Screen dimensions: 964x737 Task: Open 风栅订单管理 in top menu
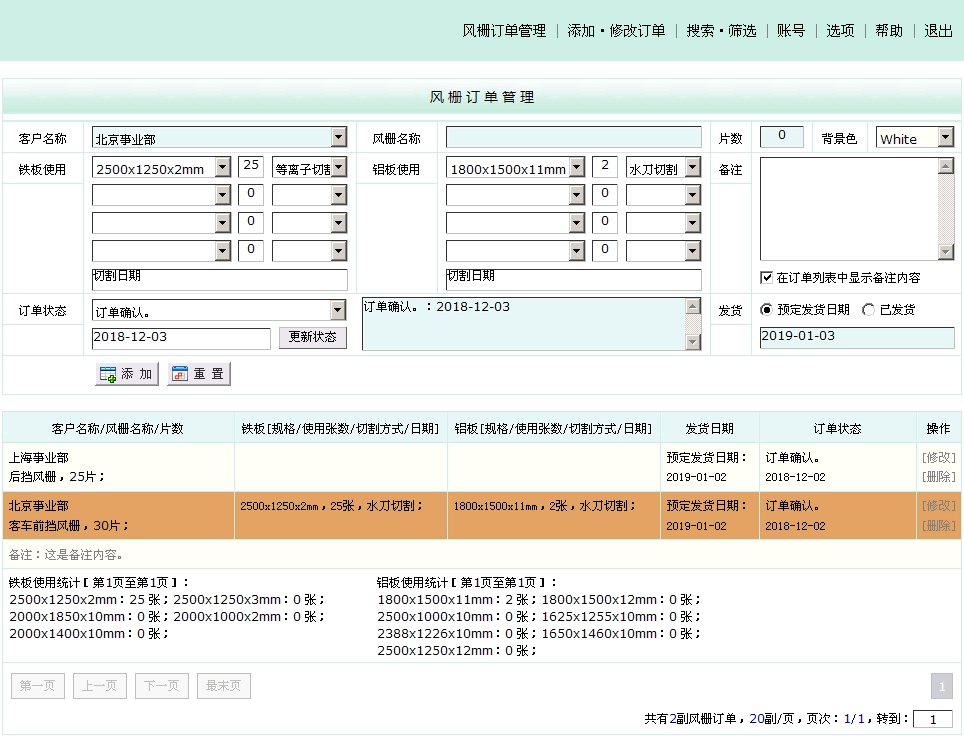coord(504,31)
